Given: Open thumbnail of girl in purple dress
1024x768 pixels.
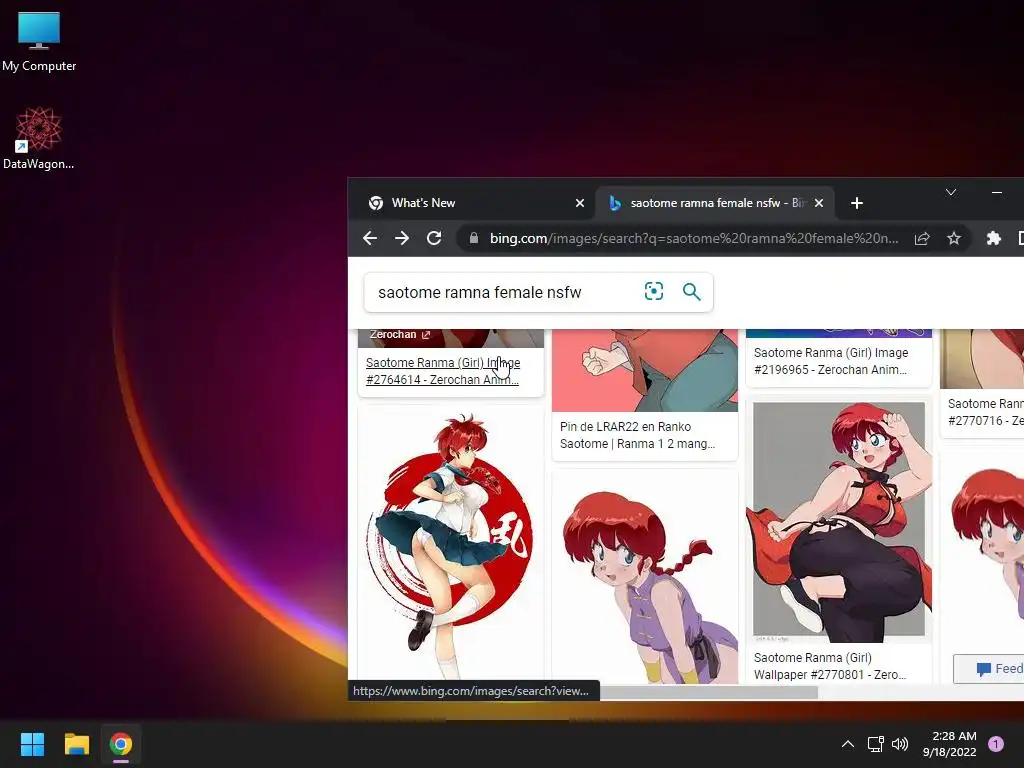Looking at the screenshot, I should (x=645, y=577).
